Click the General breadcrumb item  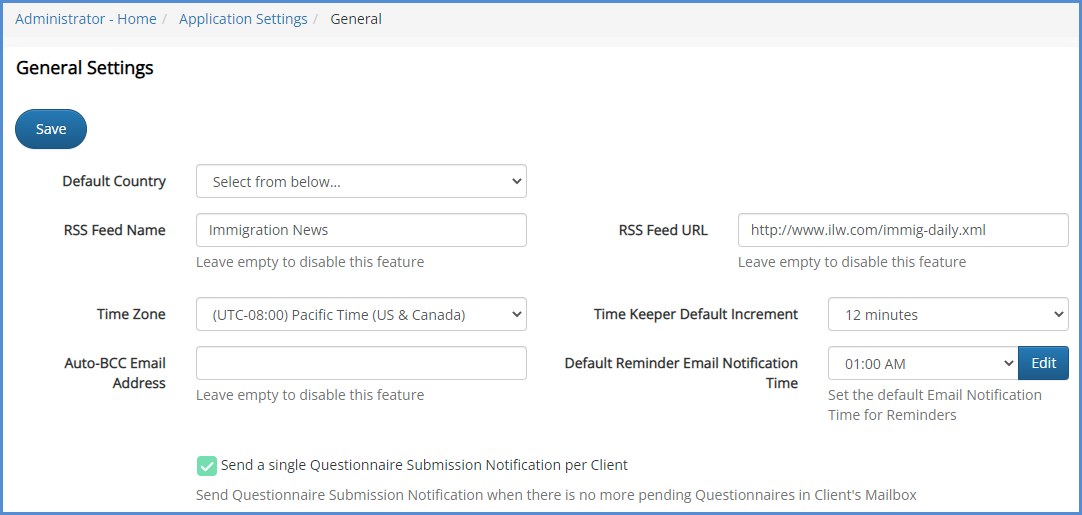[356, 19]
